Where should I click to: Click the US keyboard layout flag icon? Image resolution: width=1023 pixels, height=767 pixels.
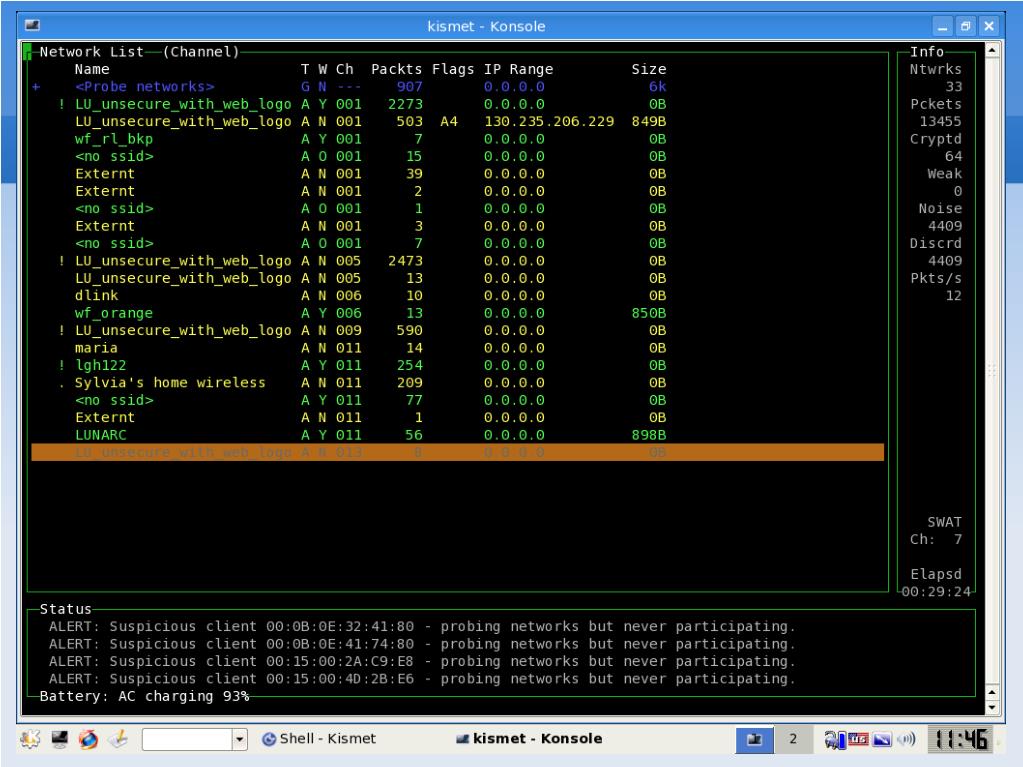pos(858,739)
